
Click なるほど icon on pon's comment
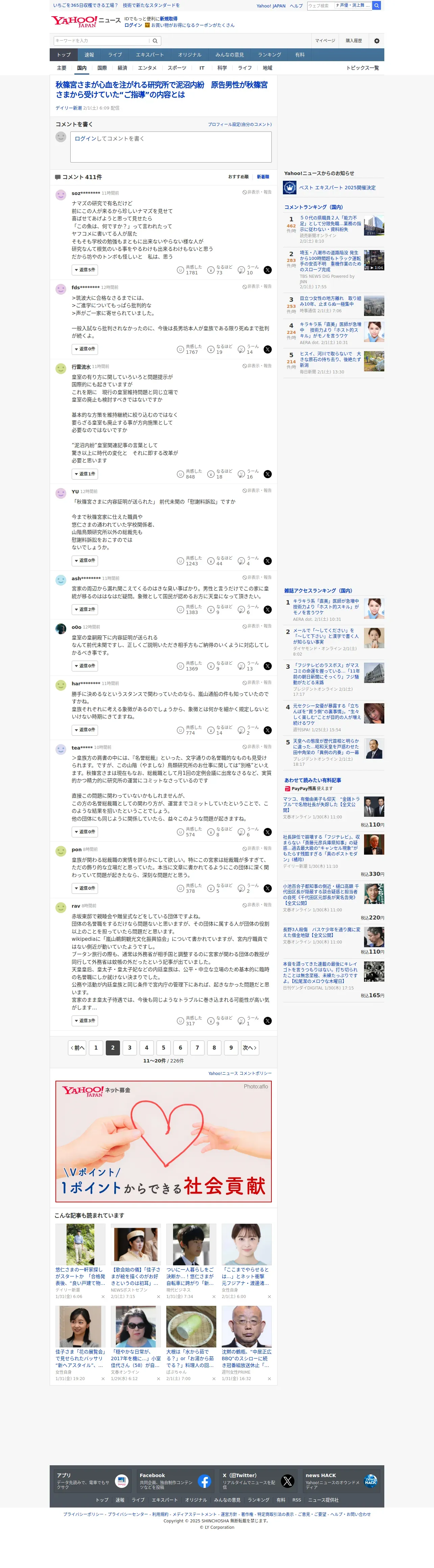pyautogui.click(x=211, y=888)
